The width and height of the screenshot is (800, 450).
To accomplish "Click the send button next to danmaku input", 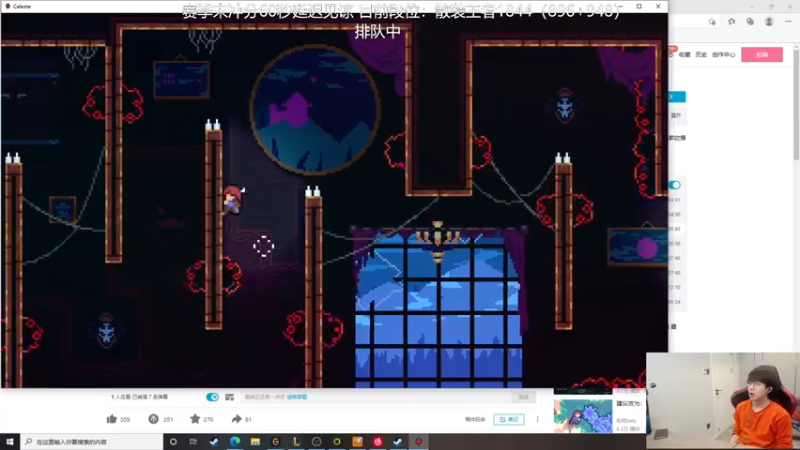I will [x=523, y=397].
